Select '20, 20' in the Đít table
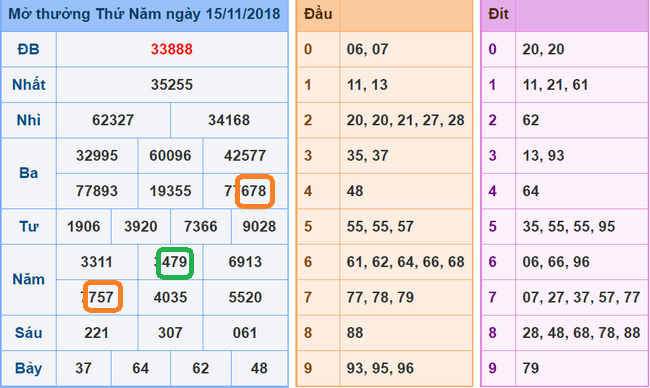 pyautogui.click(x=543, y=49)
